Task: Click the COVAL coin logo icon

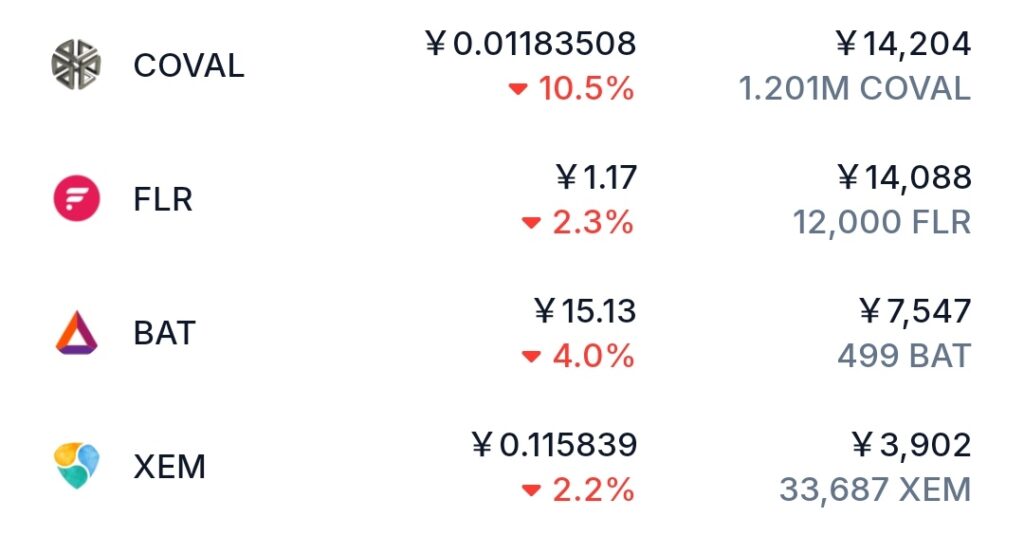Action: click(76, 65)
